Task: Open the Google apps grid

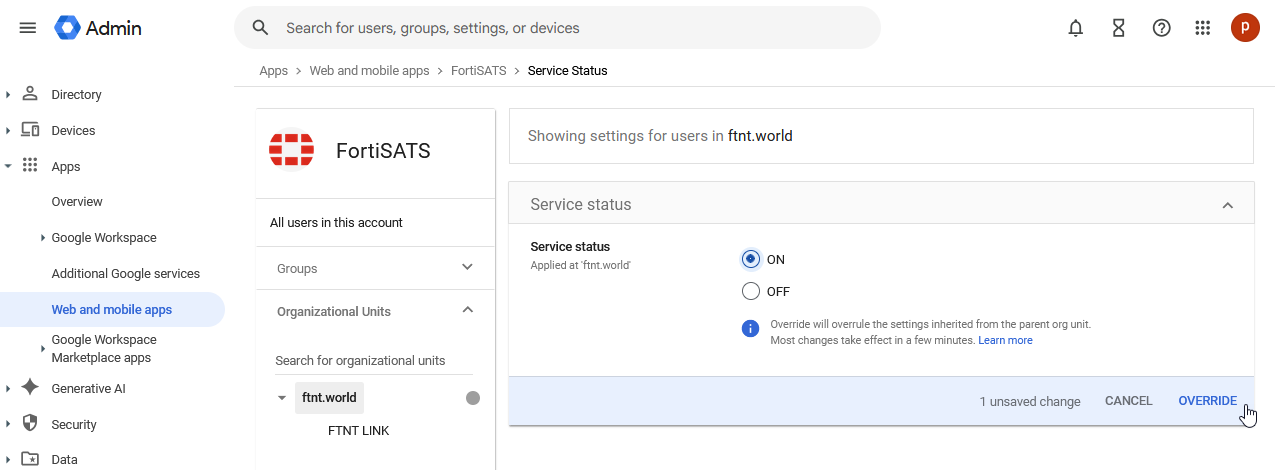Action: coord(1203,28)
